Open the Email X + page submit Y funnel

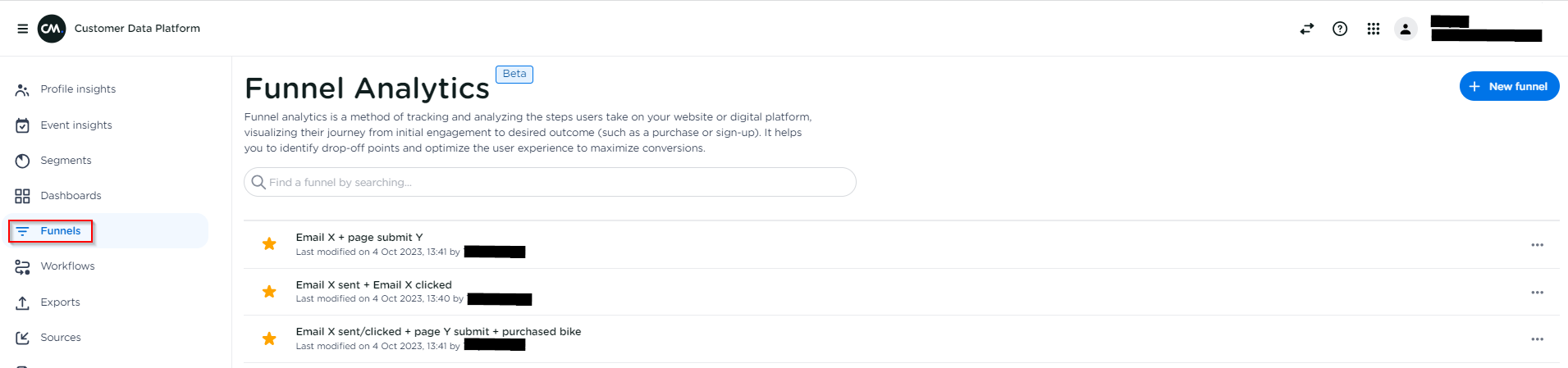pos(359,238)
